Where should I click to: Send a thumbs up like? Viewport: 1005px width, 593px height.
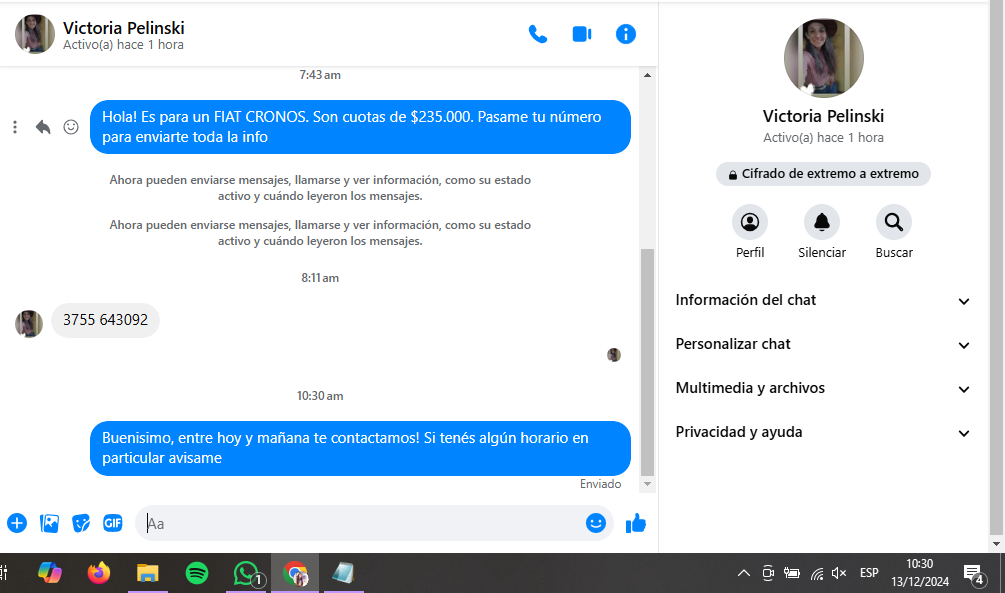(x=636, y=523)
